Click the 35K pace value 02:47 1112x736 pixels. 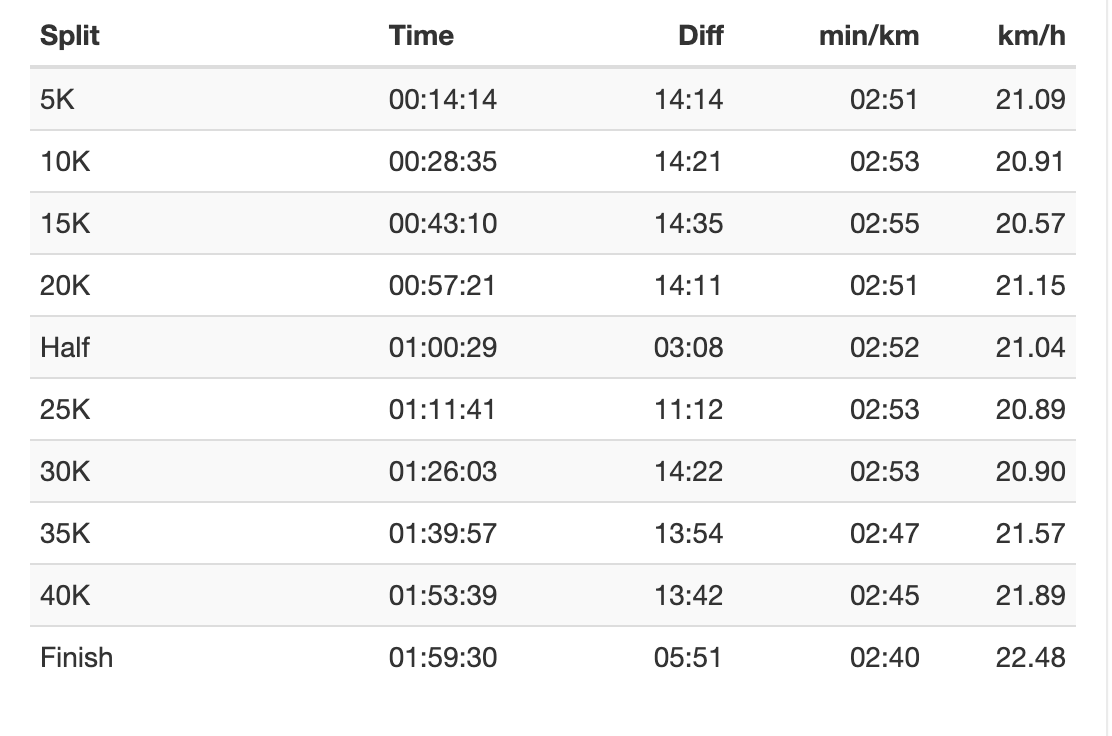tap(884, 533)
